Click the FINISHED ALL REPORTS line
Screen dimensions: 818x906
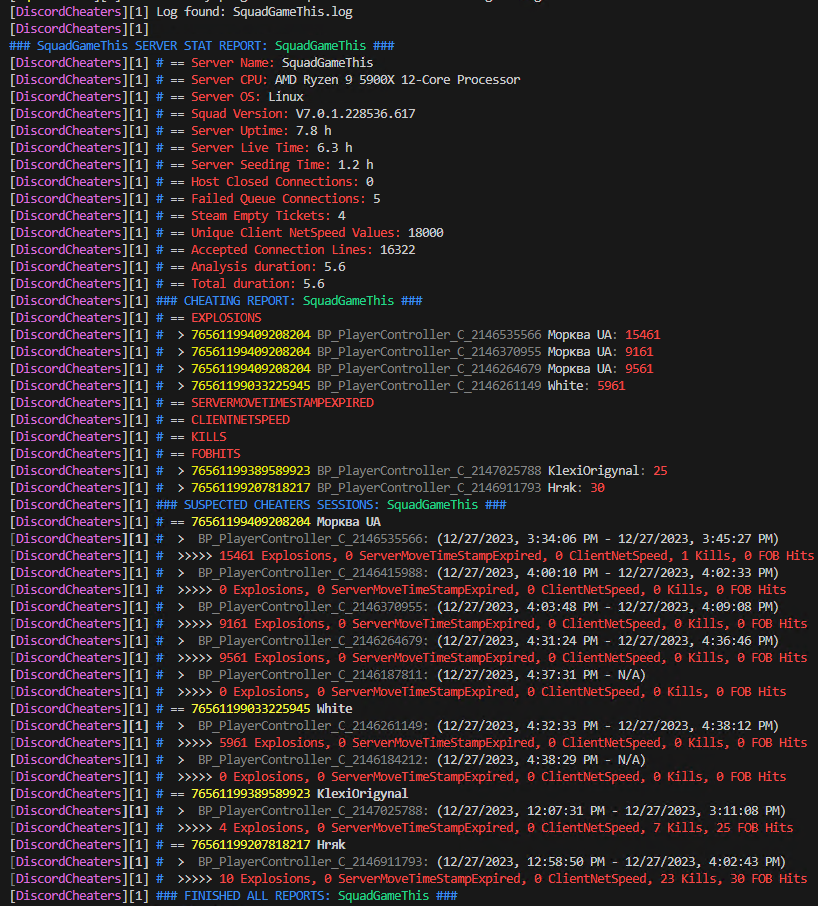[306, 896]
